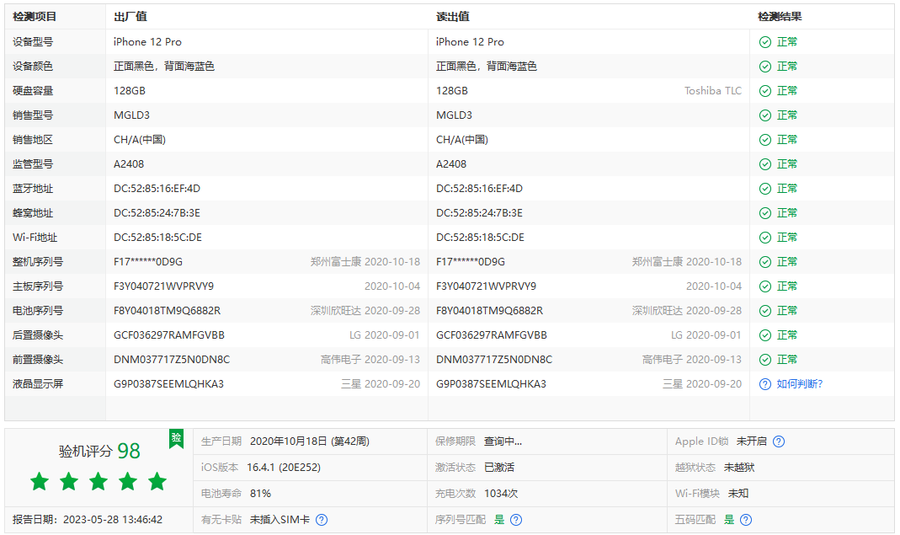Click the 正常 result in 蓝牙地址 row

(x=787, y=189)
